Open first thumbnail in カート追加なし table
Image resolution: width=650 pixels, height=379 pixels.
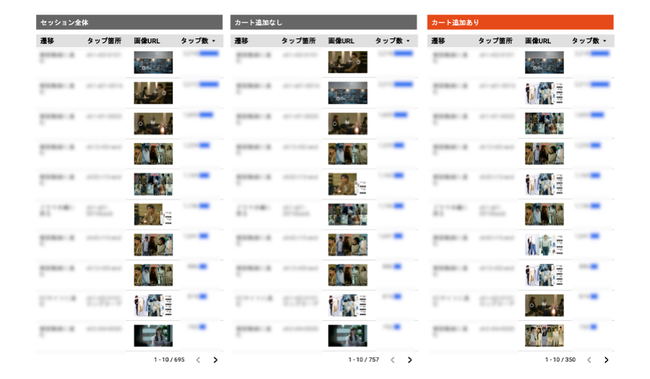[x=348, y=62]
